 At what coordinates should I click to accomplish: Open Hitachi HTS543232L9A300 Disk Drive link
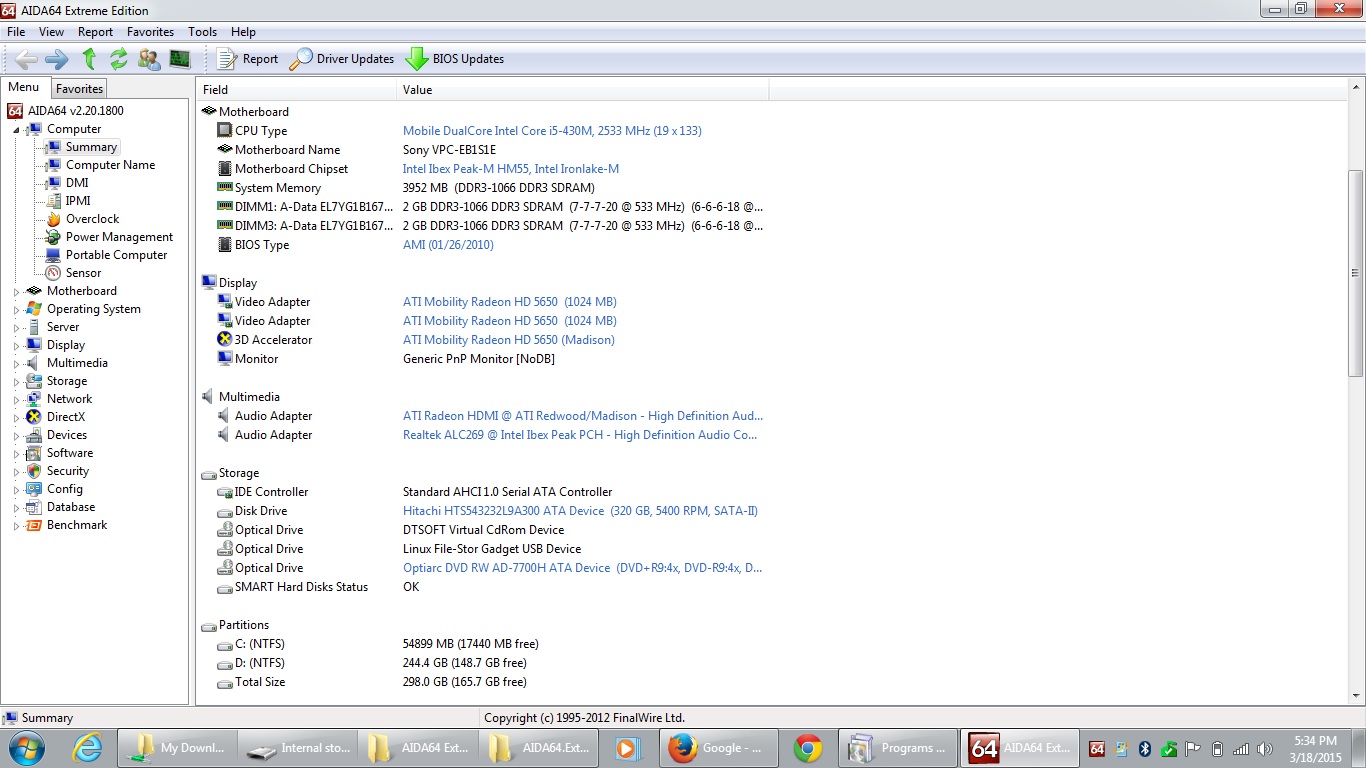coord(580,511)
